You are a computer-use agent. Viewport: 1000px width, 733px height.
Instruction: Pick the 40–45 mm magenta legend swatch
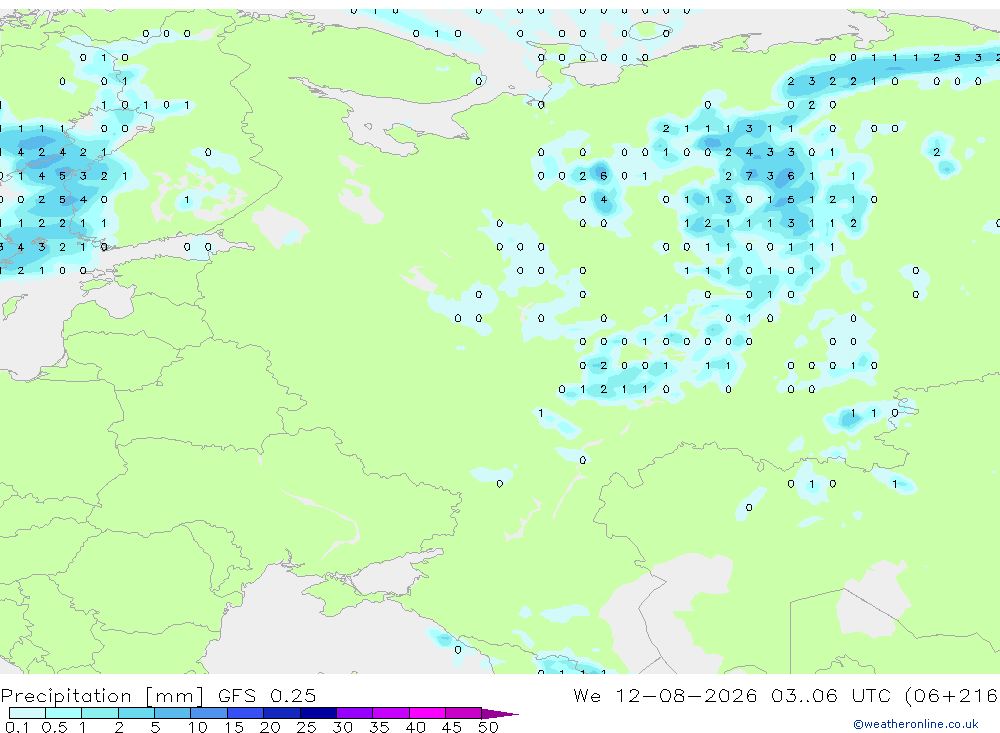click(x=427, y=713)
